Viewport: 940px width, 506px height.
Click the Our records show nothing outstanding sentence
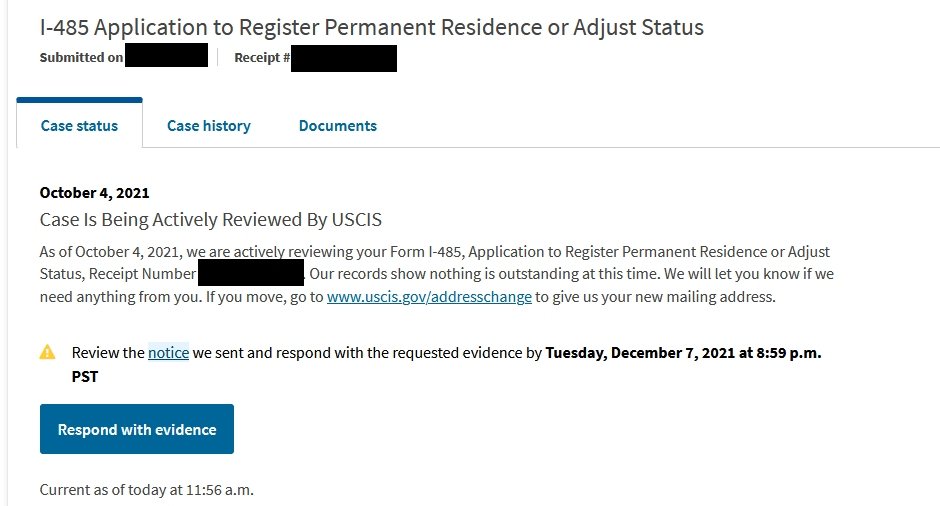[x=485, y=274]
